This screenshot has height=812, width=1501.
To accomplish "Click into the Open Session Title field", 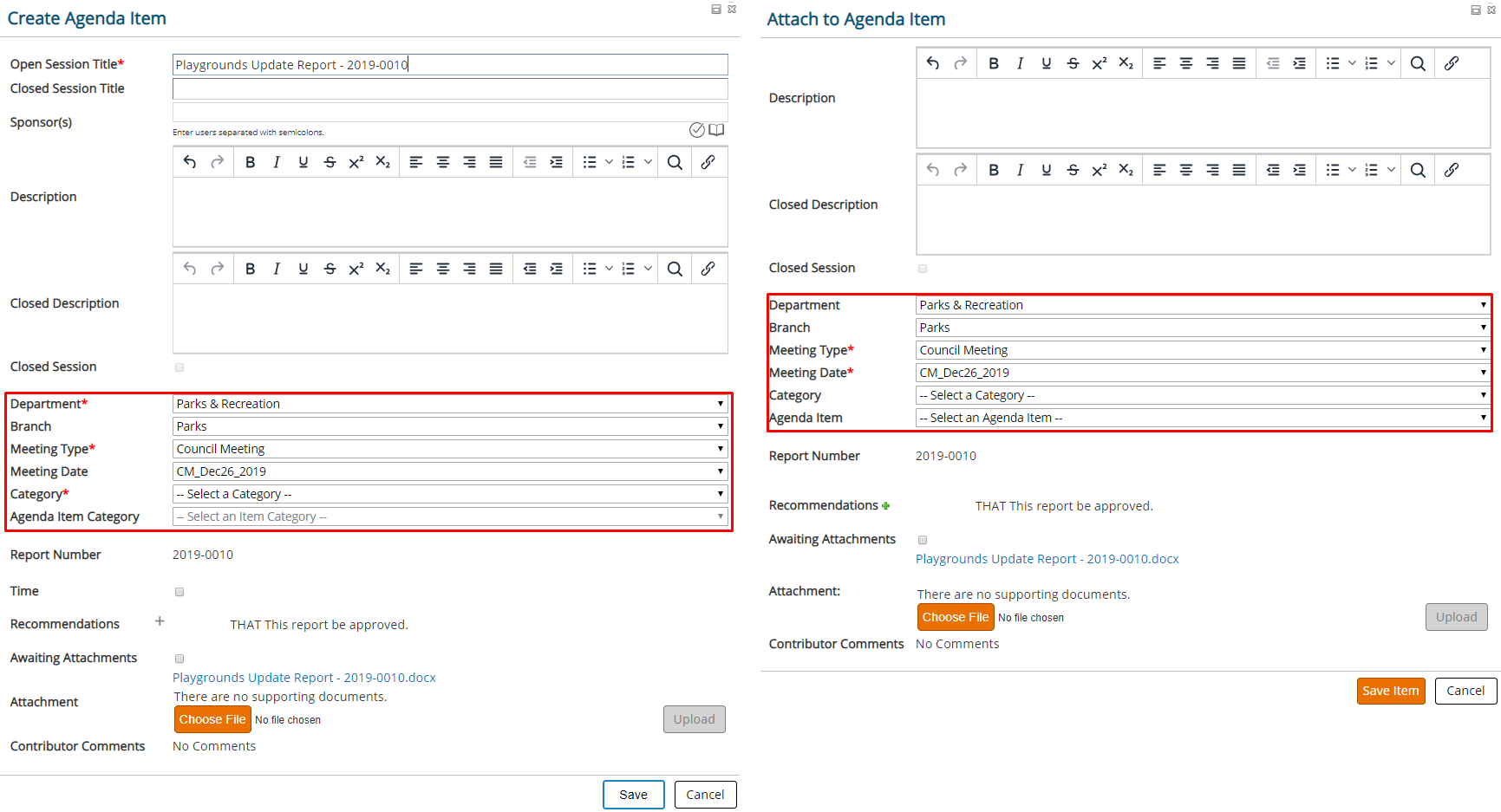I will 450,65.
